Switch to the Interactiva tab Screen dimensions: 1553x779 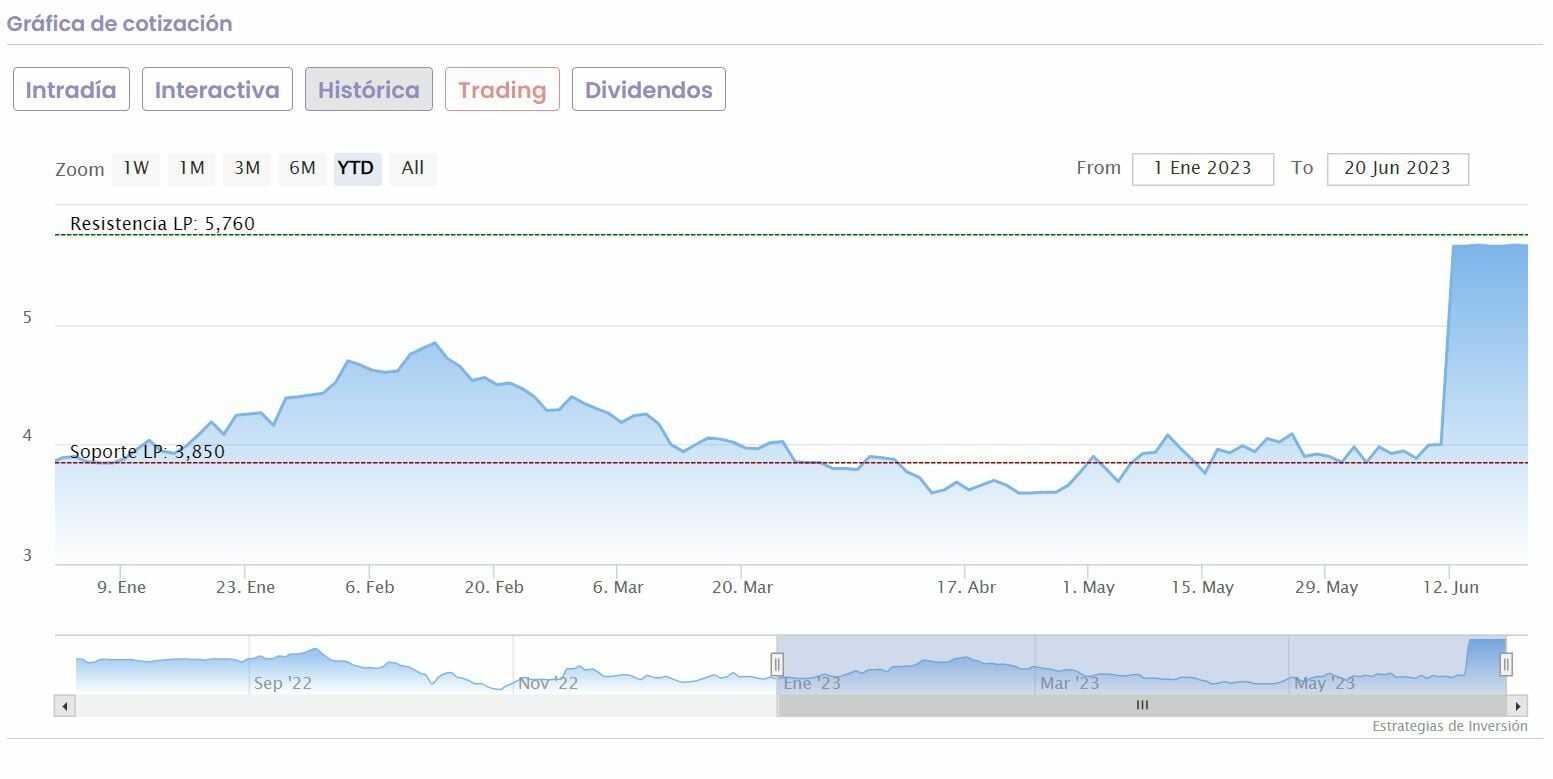(217, 90)
